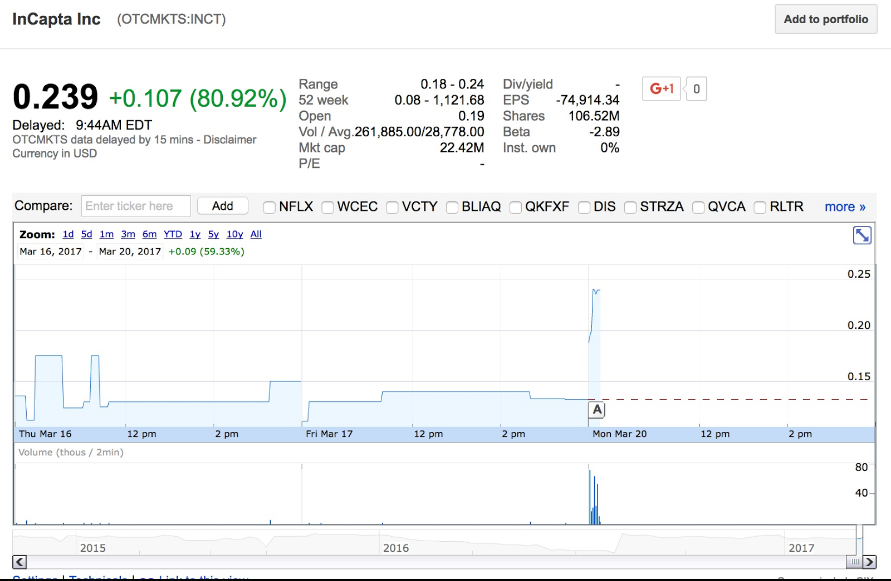The width and height of the screenshot is (891, 581).
Task: Tick the BLIAQ compare checkbox
Action: [452, 207]
